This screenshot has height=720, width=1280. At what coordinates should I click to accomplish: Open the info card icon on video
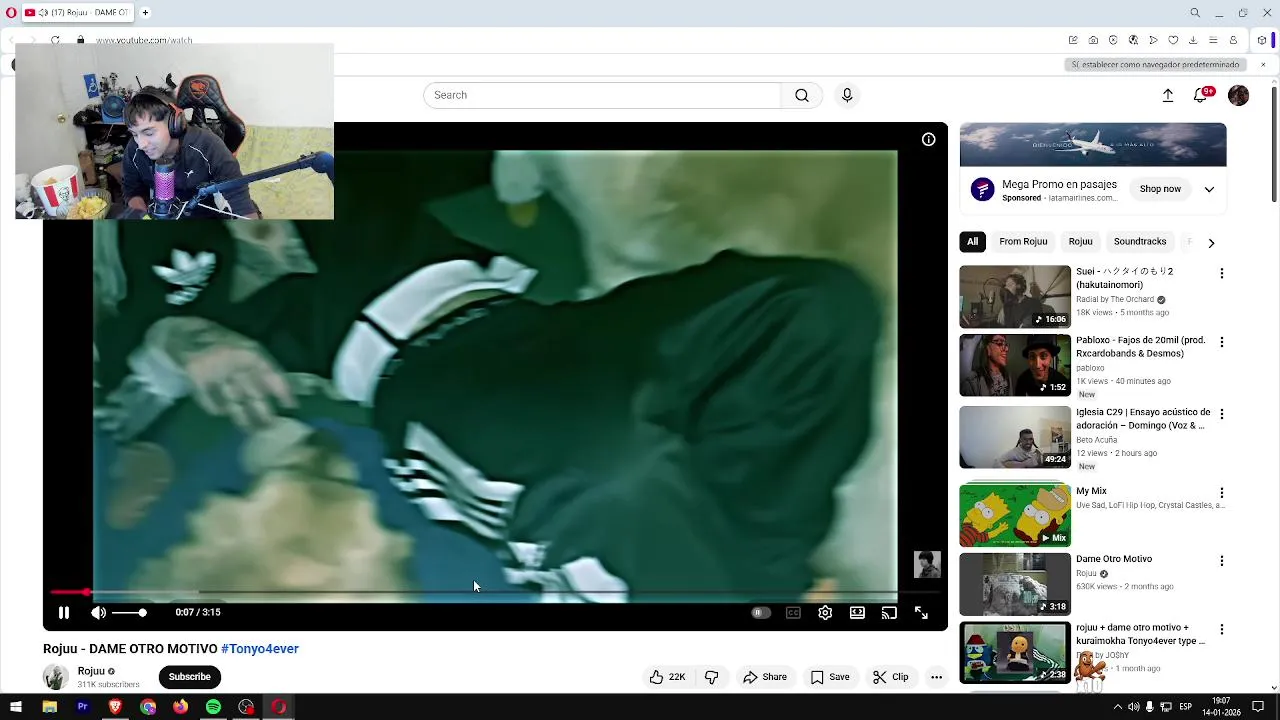pos(928,139)
